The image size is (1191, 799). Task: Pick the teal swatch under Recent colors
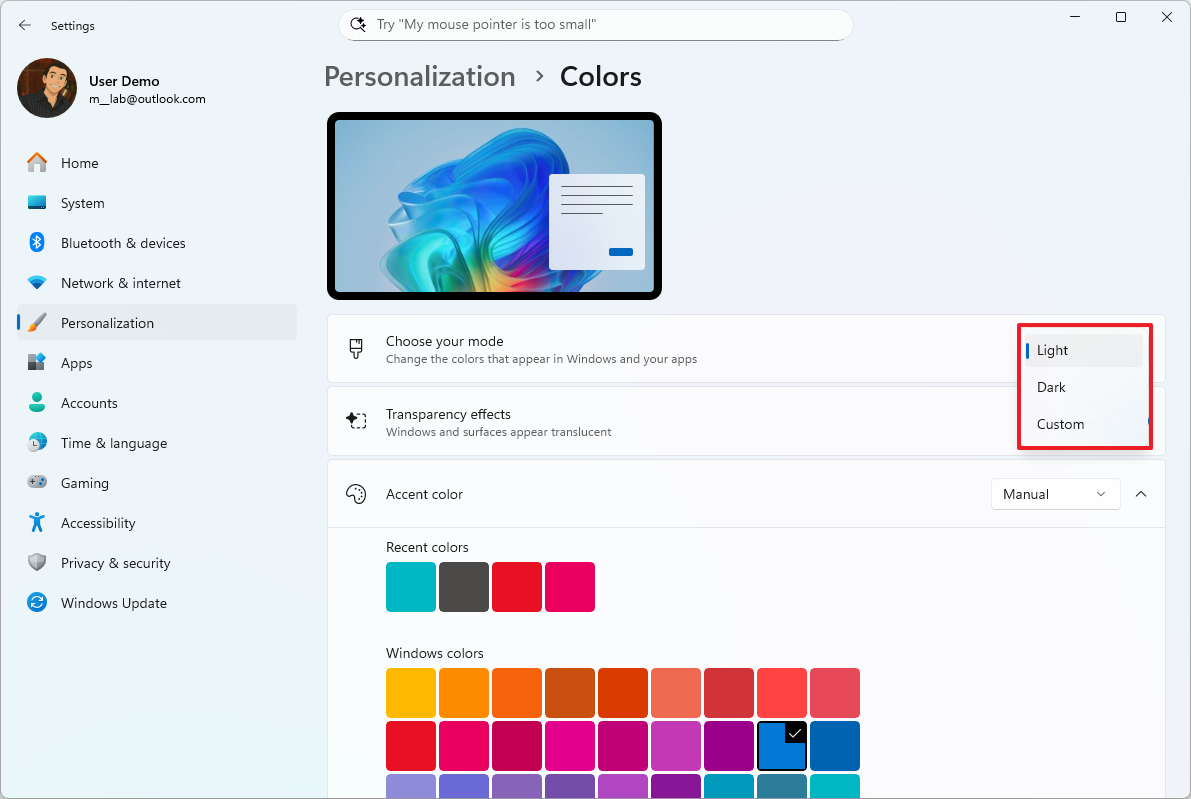tap(410, 587)
